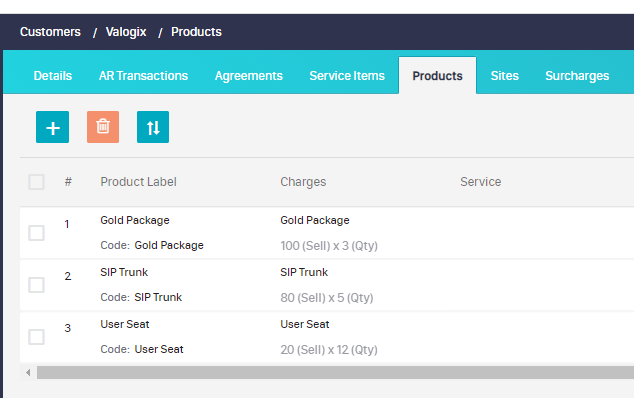Tick the SIP Trunk row checkbox
Viewport: 634px width, 398px height.
click(36, 285)
